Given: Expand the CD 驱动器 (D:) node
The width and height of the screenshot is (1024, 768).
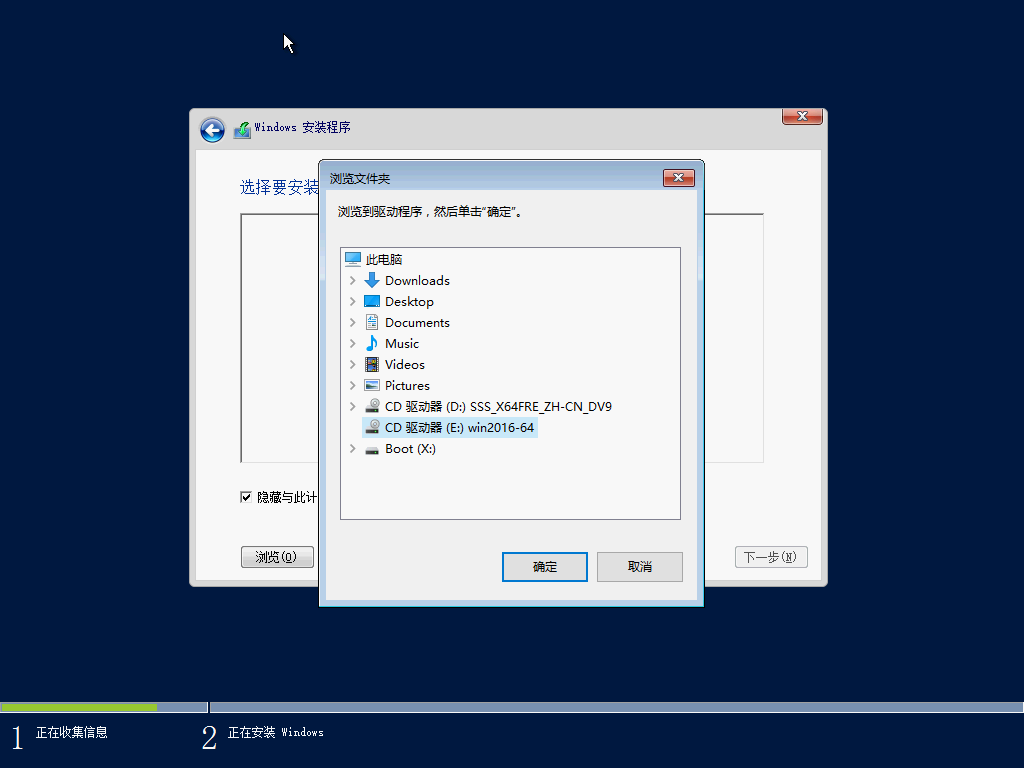Looking at the screenshot, I should pyautogui.click(x=352, y=406).
